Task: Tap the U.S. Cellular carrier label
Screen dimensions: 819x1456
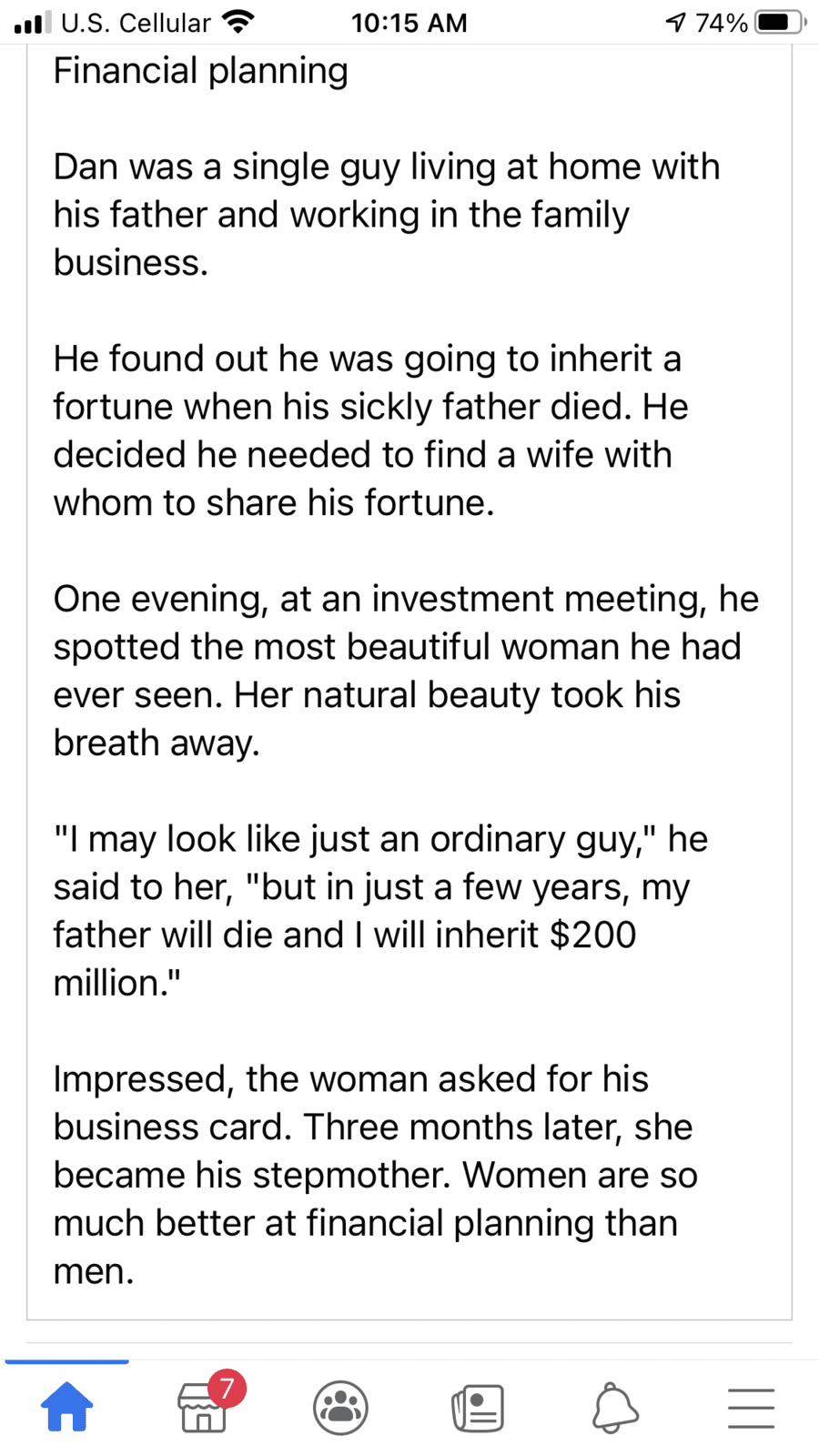Action: [x=136, y=23]
